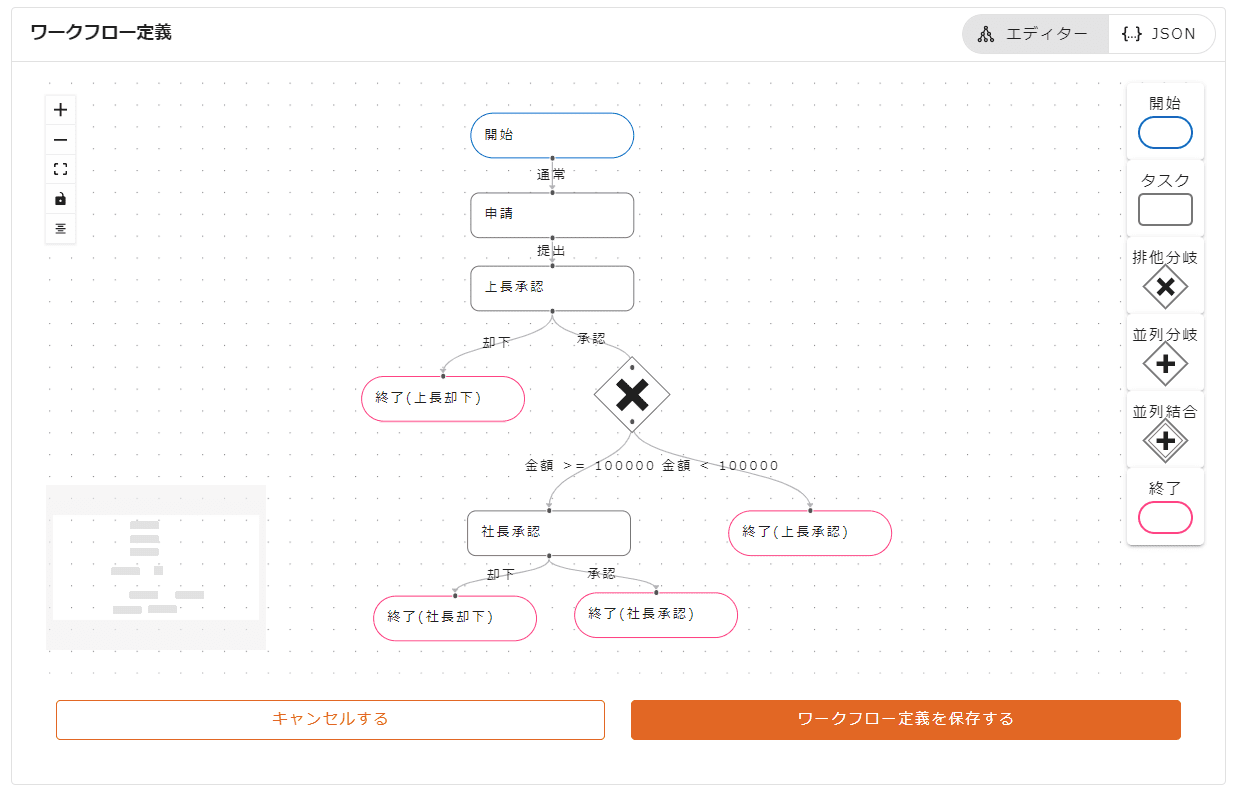The image size is (1233, 792).
Task: Click the fit view icon
Action: point(60,169)
